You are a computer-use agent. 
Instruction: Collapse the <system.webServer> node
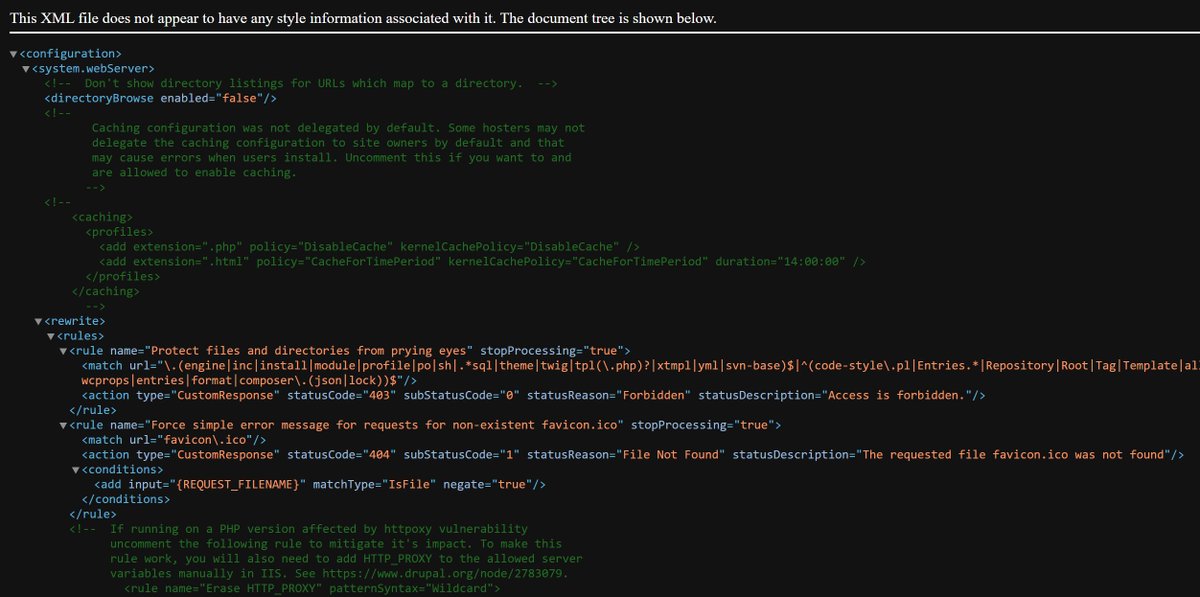[26, 68]
